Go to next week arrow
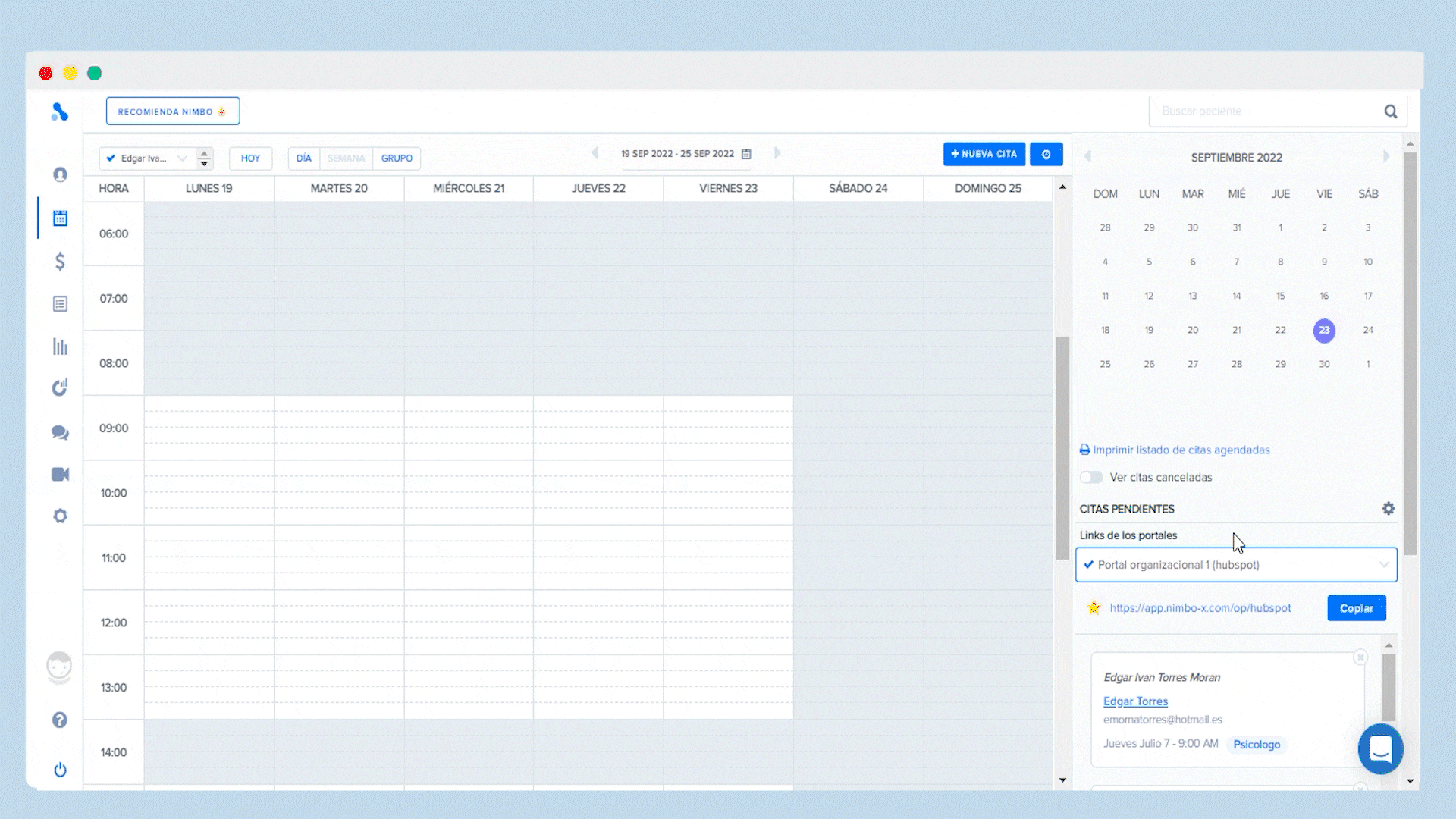 777,153
